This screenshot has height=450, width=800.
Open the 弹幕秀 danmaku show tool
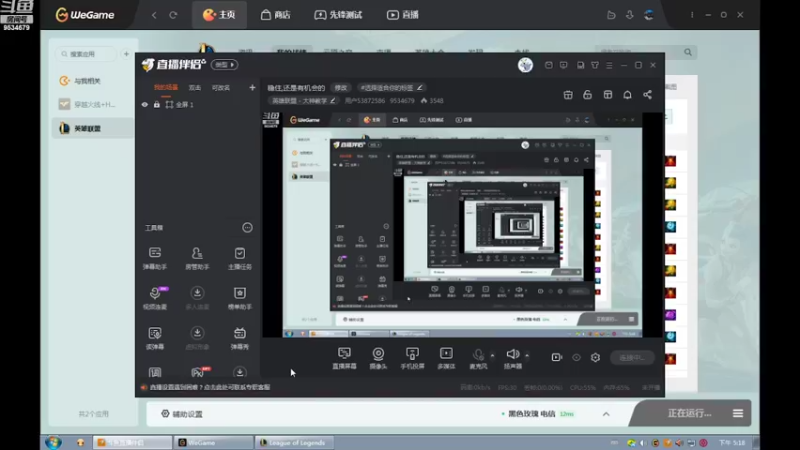coord(239,338)
